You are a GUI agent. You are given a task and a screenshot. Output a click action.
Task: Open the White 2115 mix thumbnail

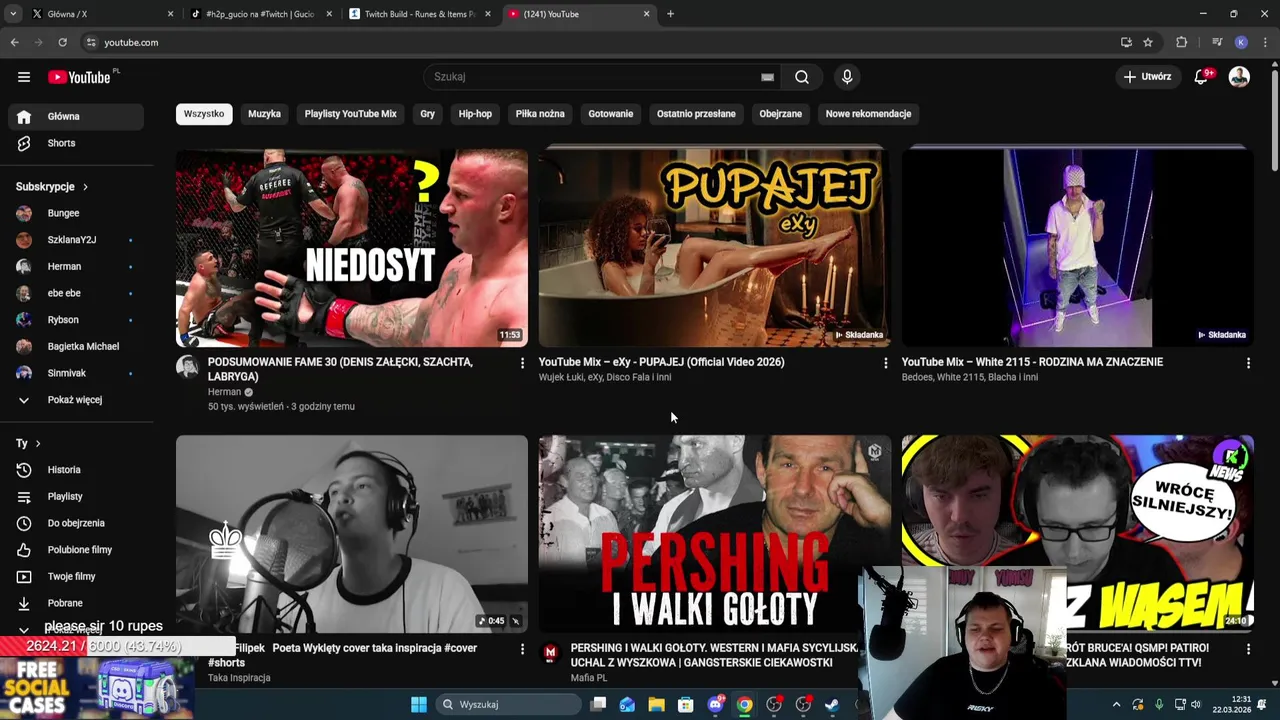(1077, 248)
